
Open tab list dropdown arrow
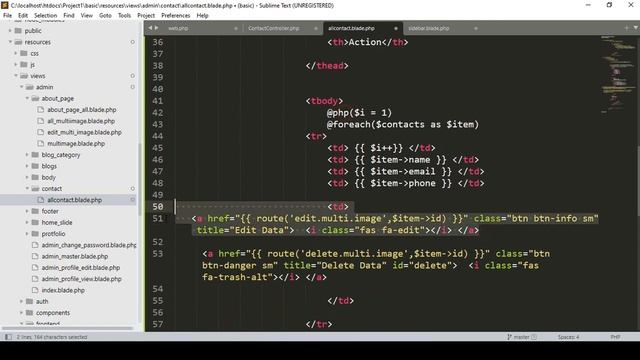636,28
